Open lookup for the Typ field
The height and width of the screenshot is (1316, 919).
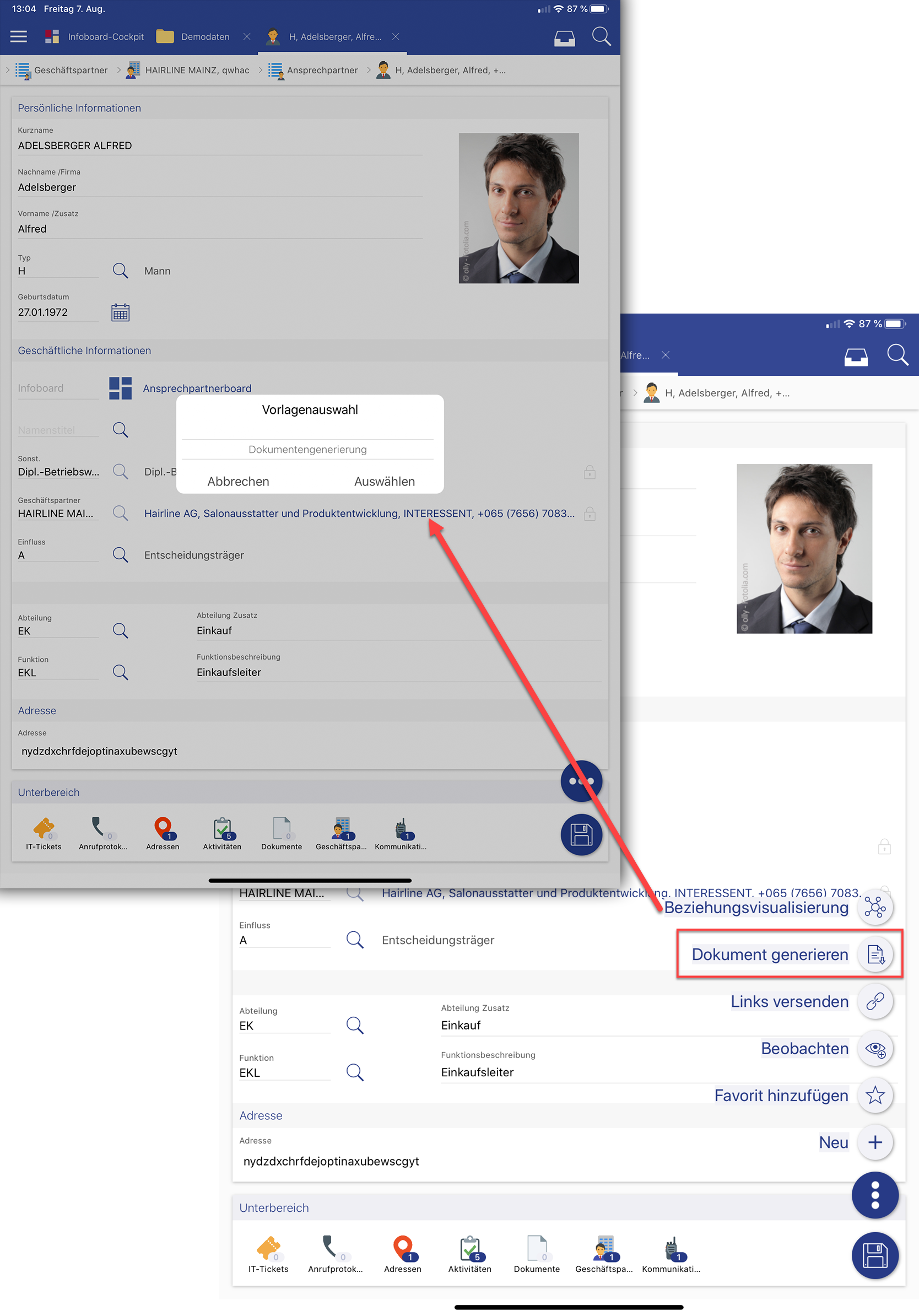point(120,271)
